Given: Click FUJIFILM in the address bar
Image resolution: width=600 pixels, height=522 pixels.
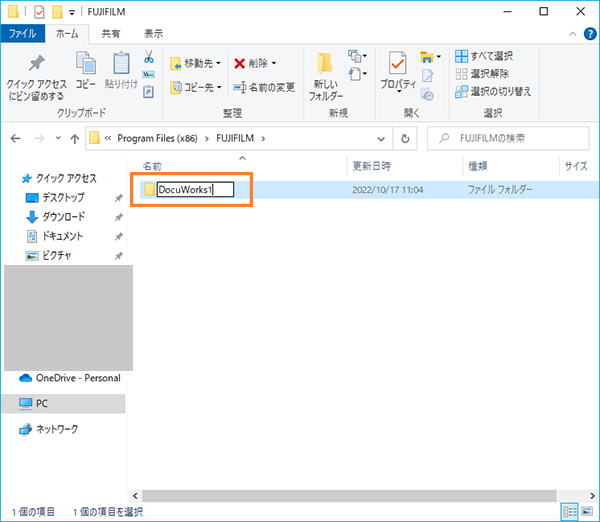Looking at the screenshot, I should (235, 138).
